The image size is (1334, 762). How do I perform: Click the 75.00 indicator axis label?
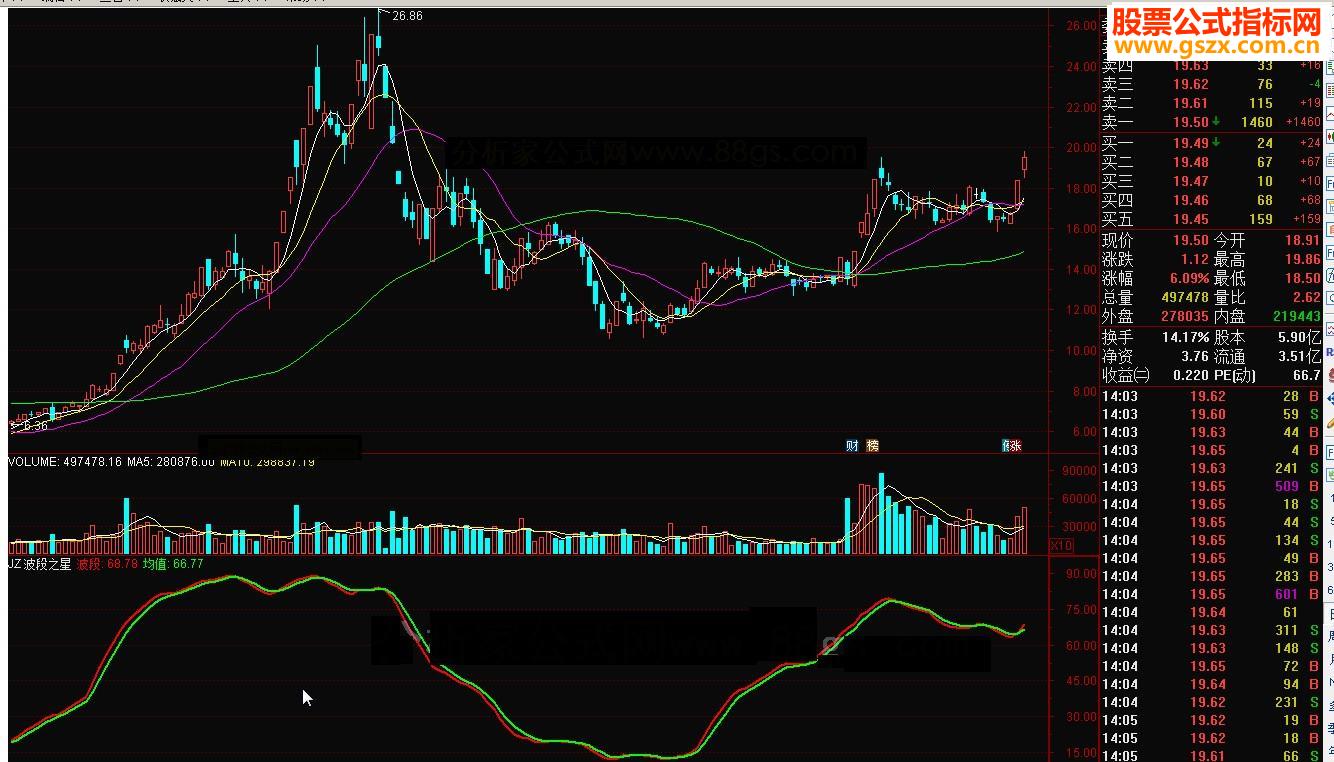pyautogui.click(x=1081, y=610)
